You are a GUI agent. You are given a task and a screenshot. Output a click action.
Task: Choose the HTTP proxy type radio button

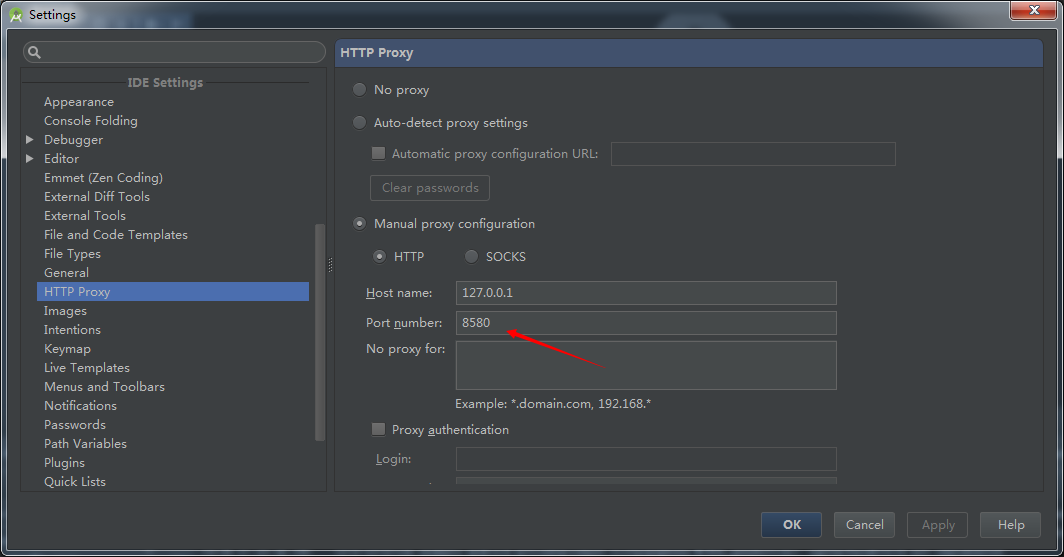(379, 256)
